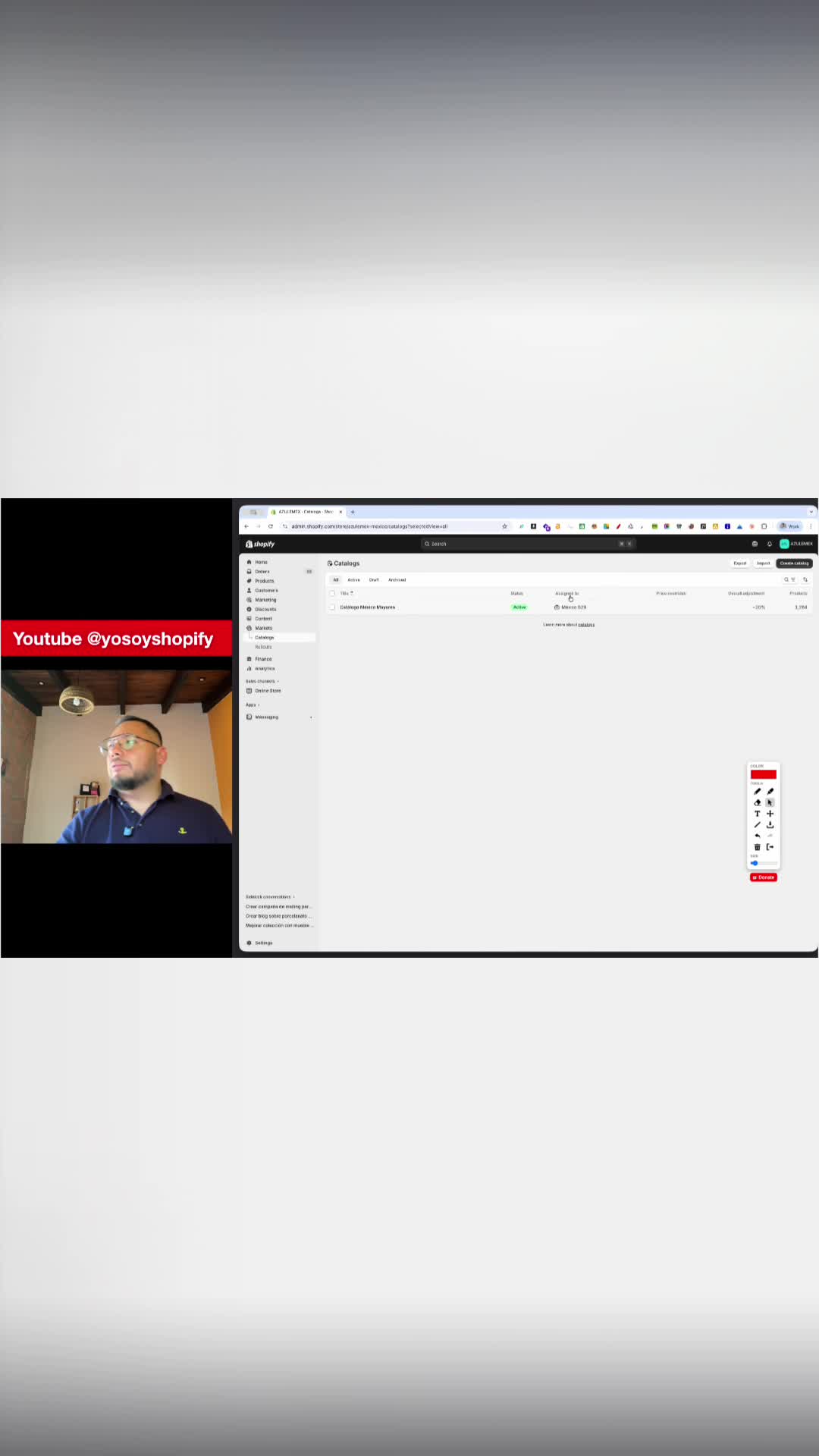Switch to the Archived catalogs tab
The width and height of the screenshot is (819, 1456).
(397, 579)
